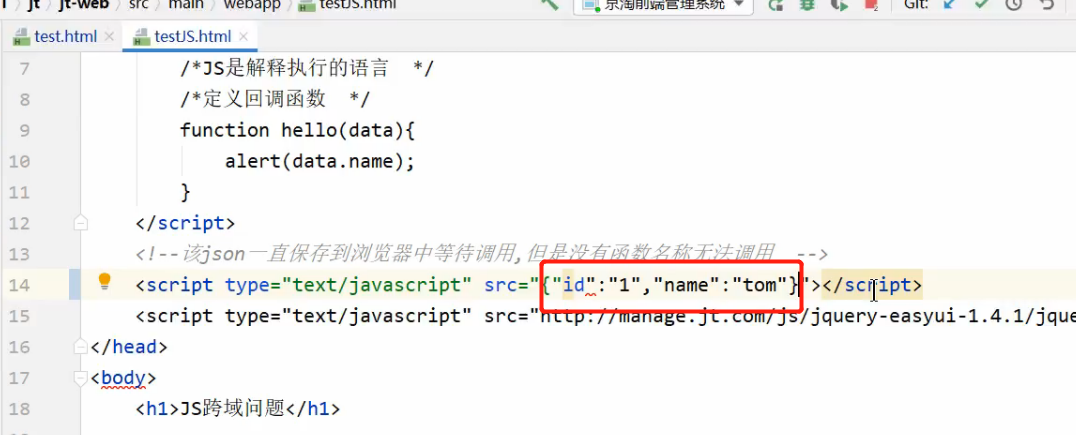Click the jt breadcrumb
The height and width of the screenshot is (435, 1076).
[34, 4]
